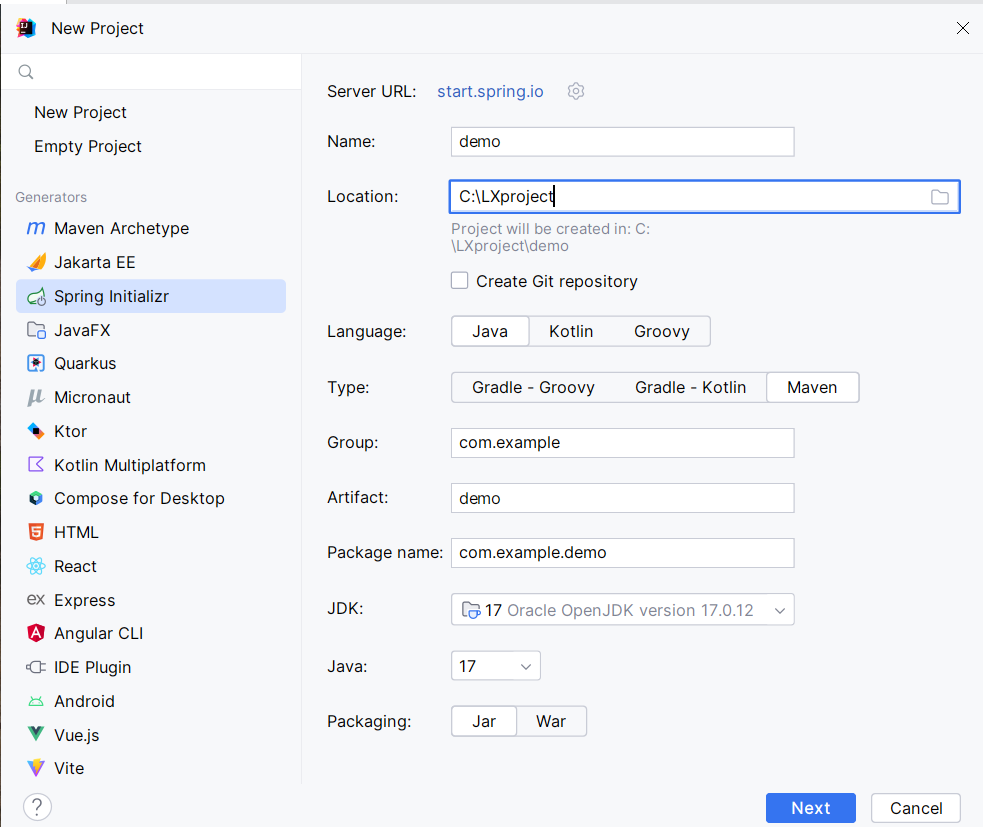Select Jakarta EE generator
The height and width of the screenshot is (827, 983).
tap(151, 262)
